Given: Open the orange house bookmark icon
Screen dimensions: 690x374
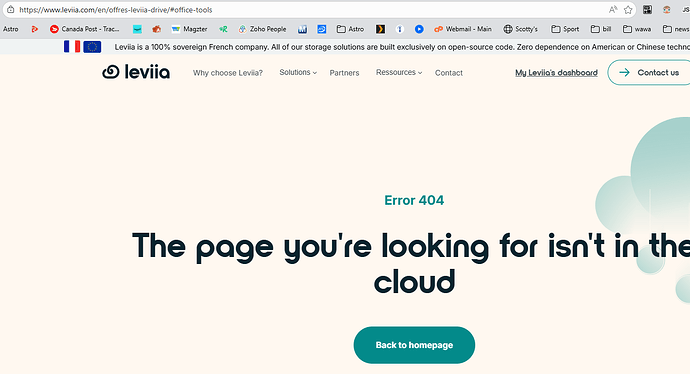Looking at the screenshot, I should [156, 29].
